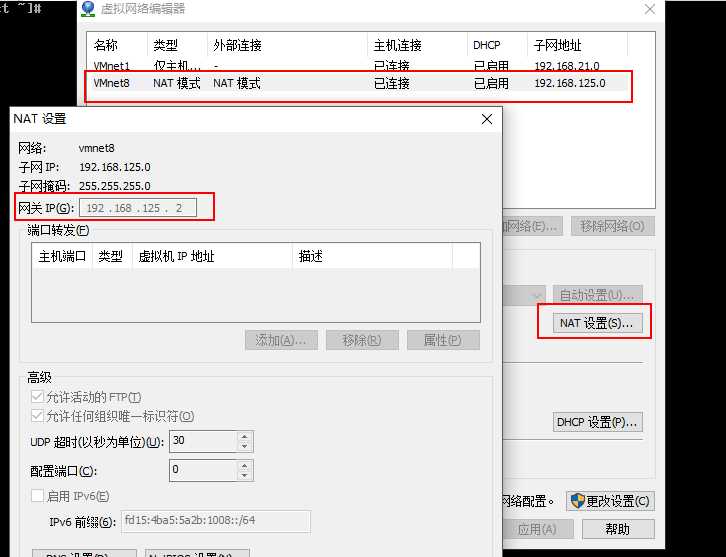726x557 pixels.
Task: Close the 虚拟网络编辑器 window
Action: click(x=650, y=9)
